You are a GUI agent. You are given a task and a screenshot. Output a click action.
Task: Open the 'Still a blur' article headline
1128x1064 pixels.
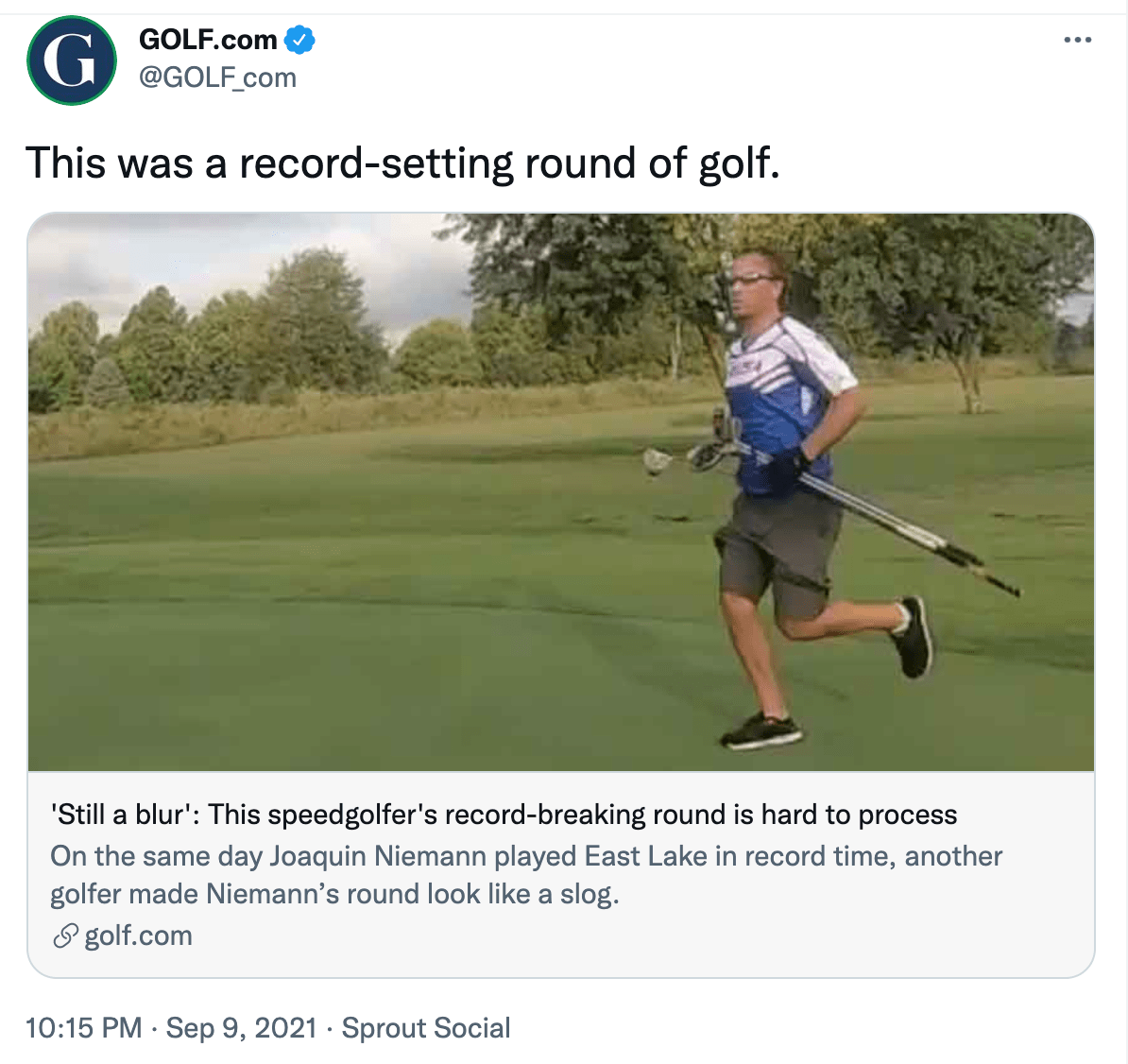click(x=504, y=815)
